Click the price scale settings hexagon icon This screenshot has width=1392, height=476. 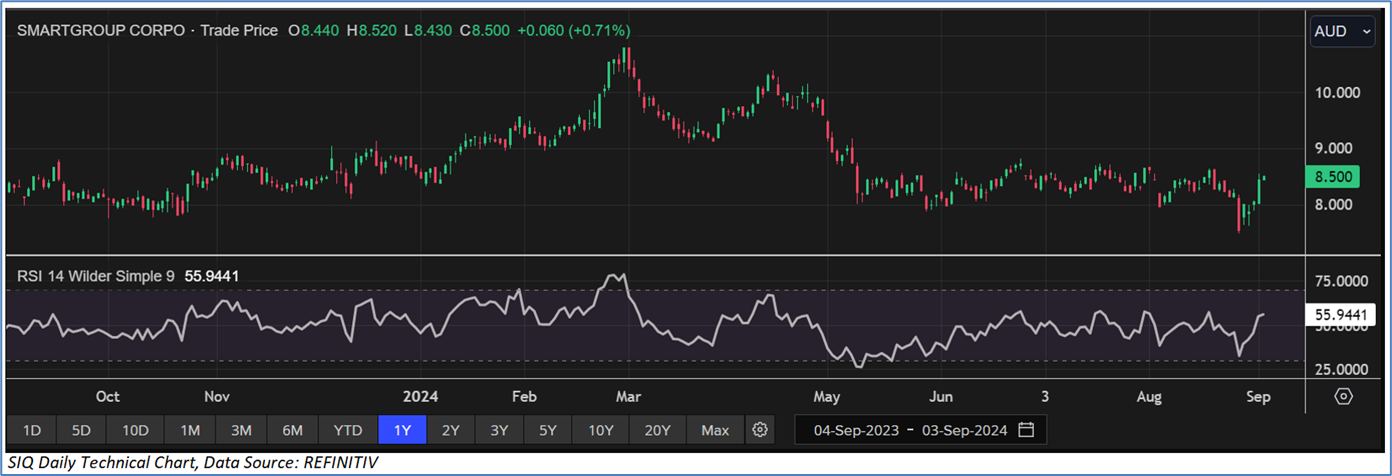(1343, 396)
